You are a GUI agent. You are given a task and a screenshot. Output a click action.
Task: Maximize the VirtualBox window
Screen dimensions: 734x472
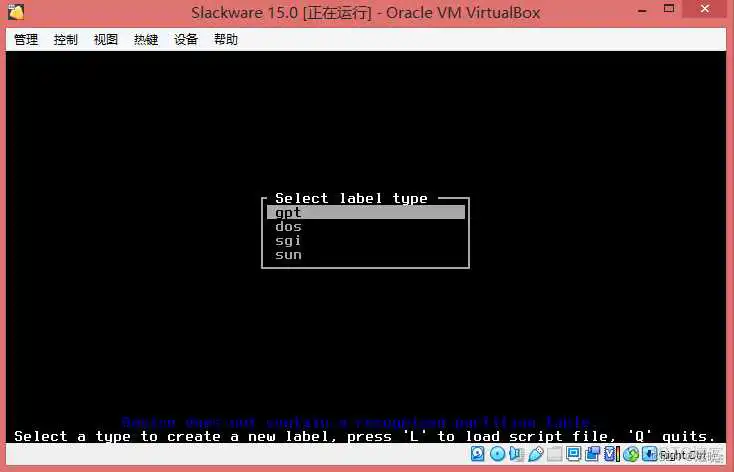(x=669, y=8)
